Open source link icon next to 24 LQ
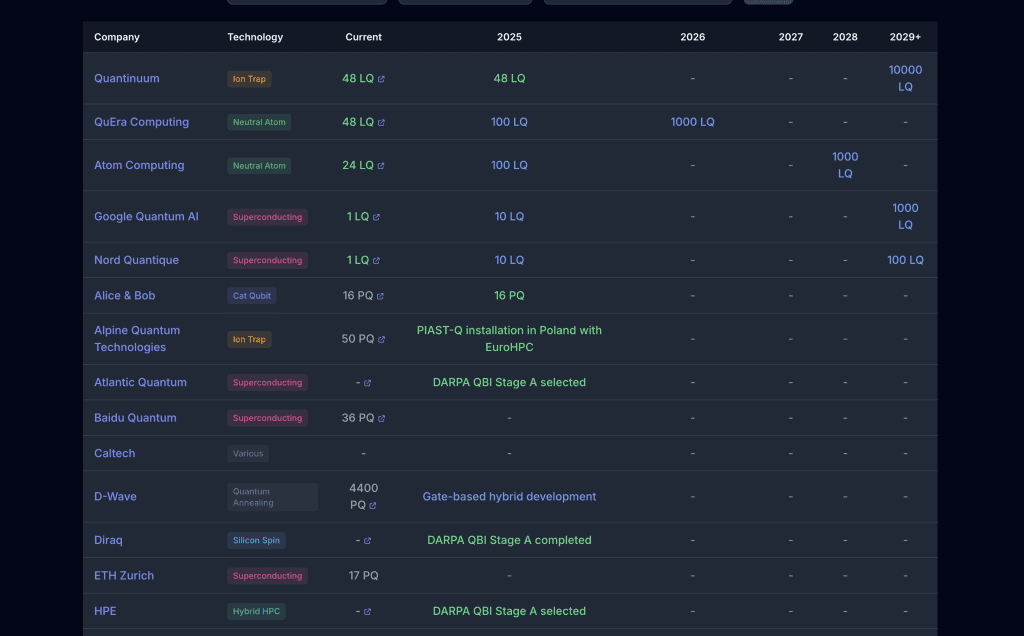Screen dimensions: 1024x636 [x=381, y=166]
